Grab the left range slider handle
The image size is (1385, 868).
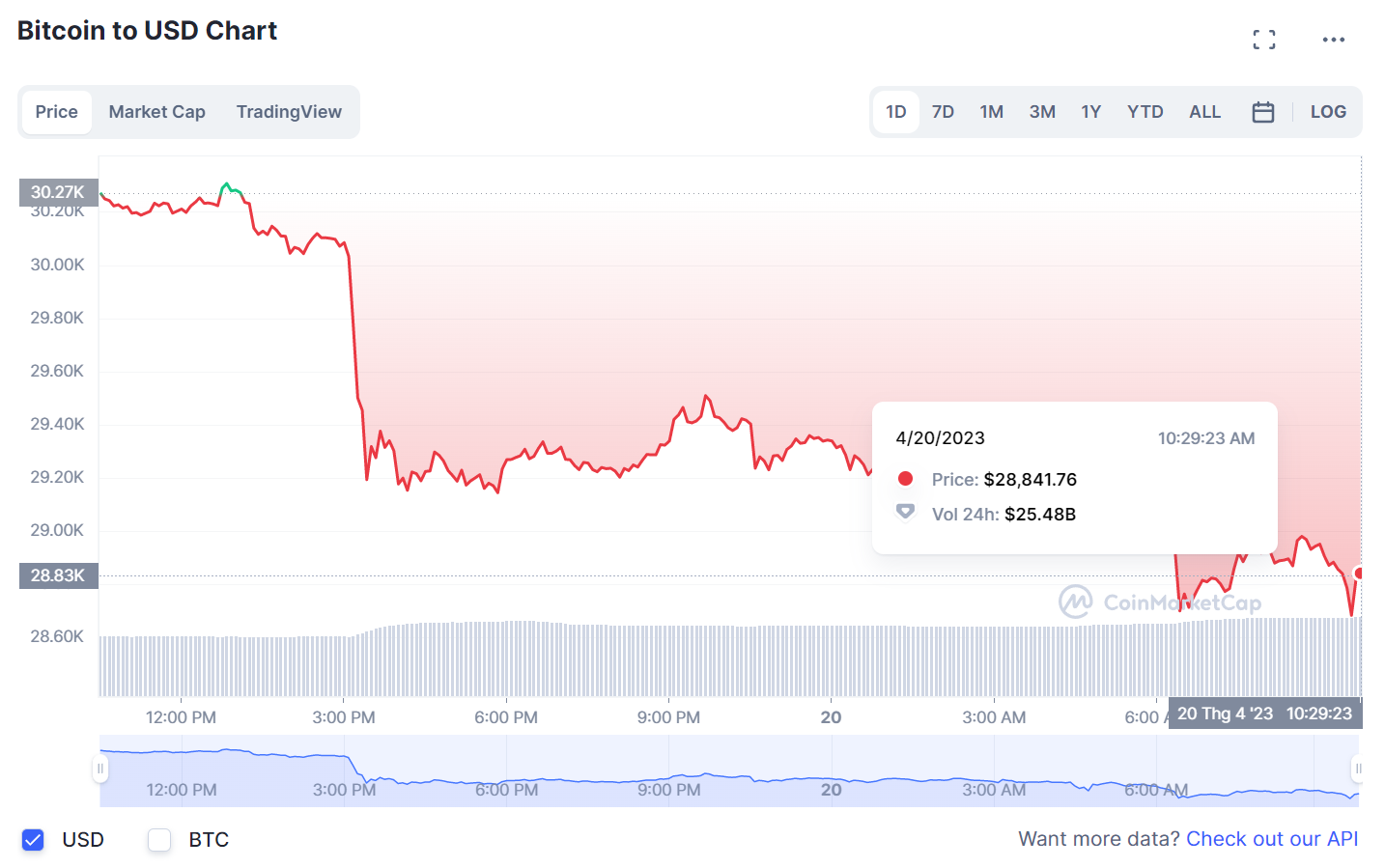coord(99,769)
